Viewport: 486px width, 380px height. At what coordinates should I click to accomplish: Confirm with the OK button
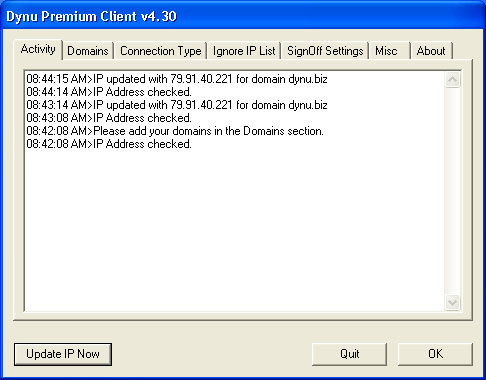click(x=435, y=354)
